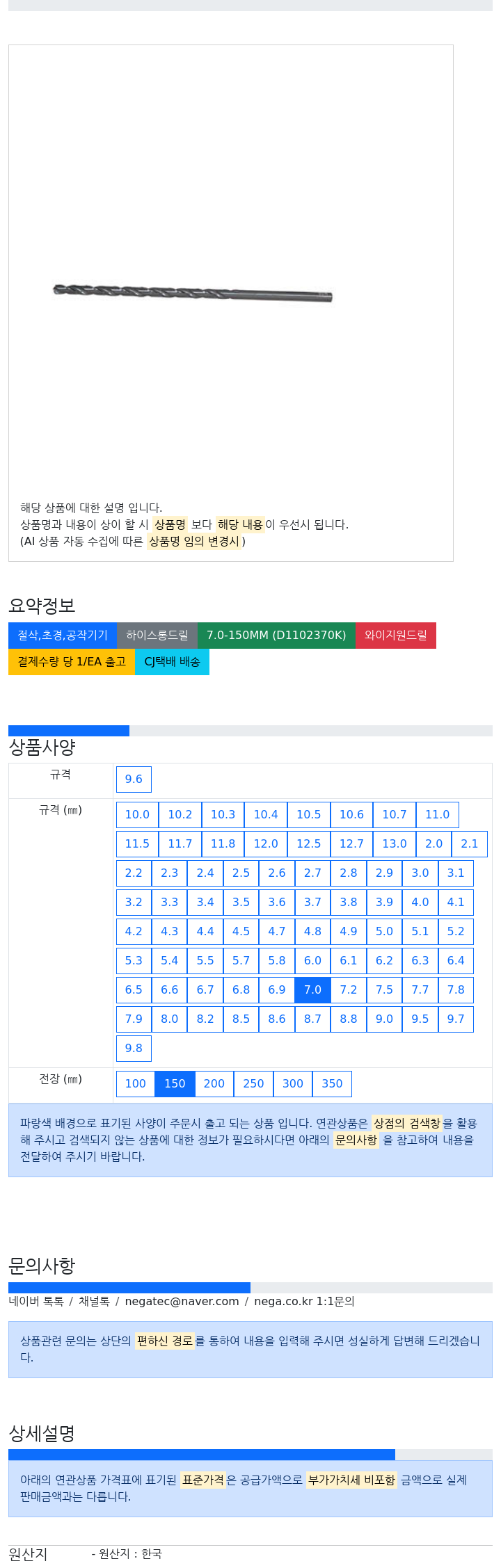Select the 5.0 mm size option
The width and height of the screenshot is (501, 1568).
(384, 932)
